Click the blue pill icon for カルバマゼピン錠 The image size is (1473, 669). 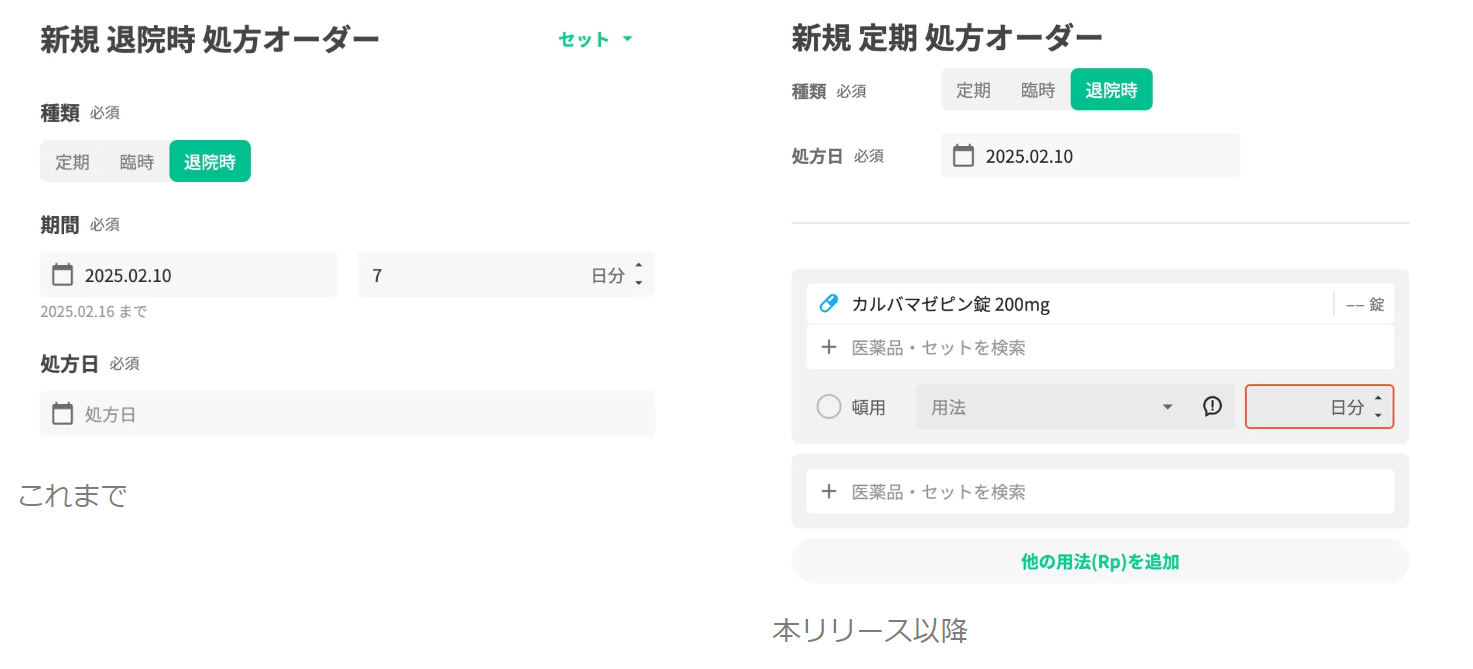828,304
